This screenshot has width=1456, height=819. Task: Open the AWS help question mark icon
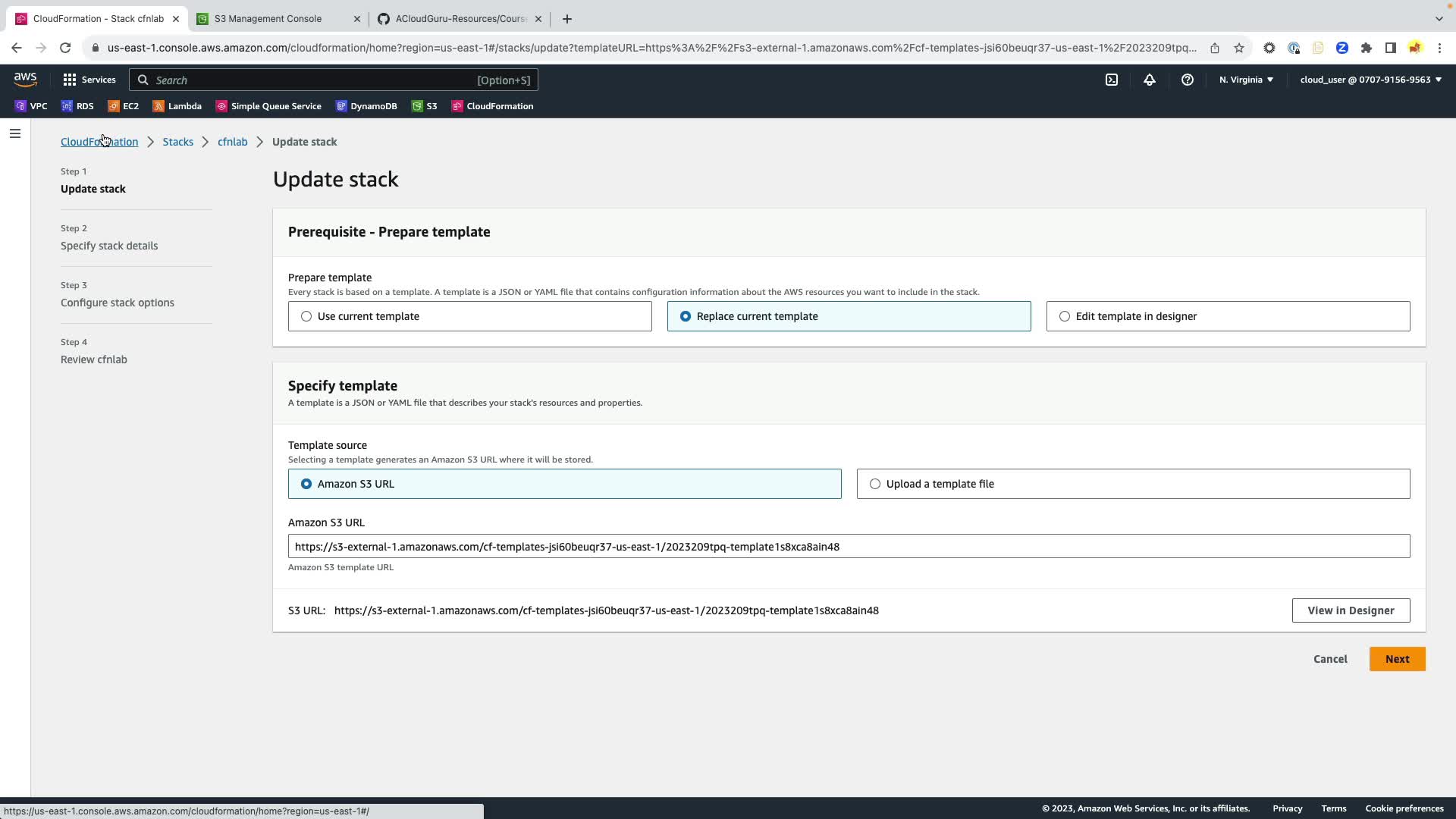click(1188, 80)
